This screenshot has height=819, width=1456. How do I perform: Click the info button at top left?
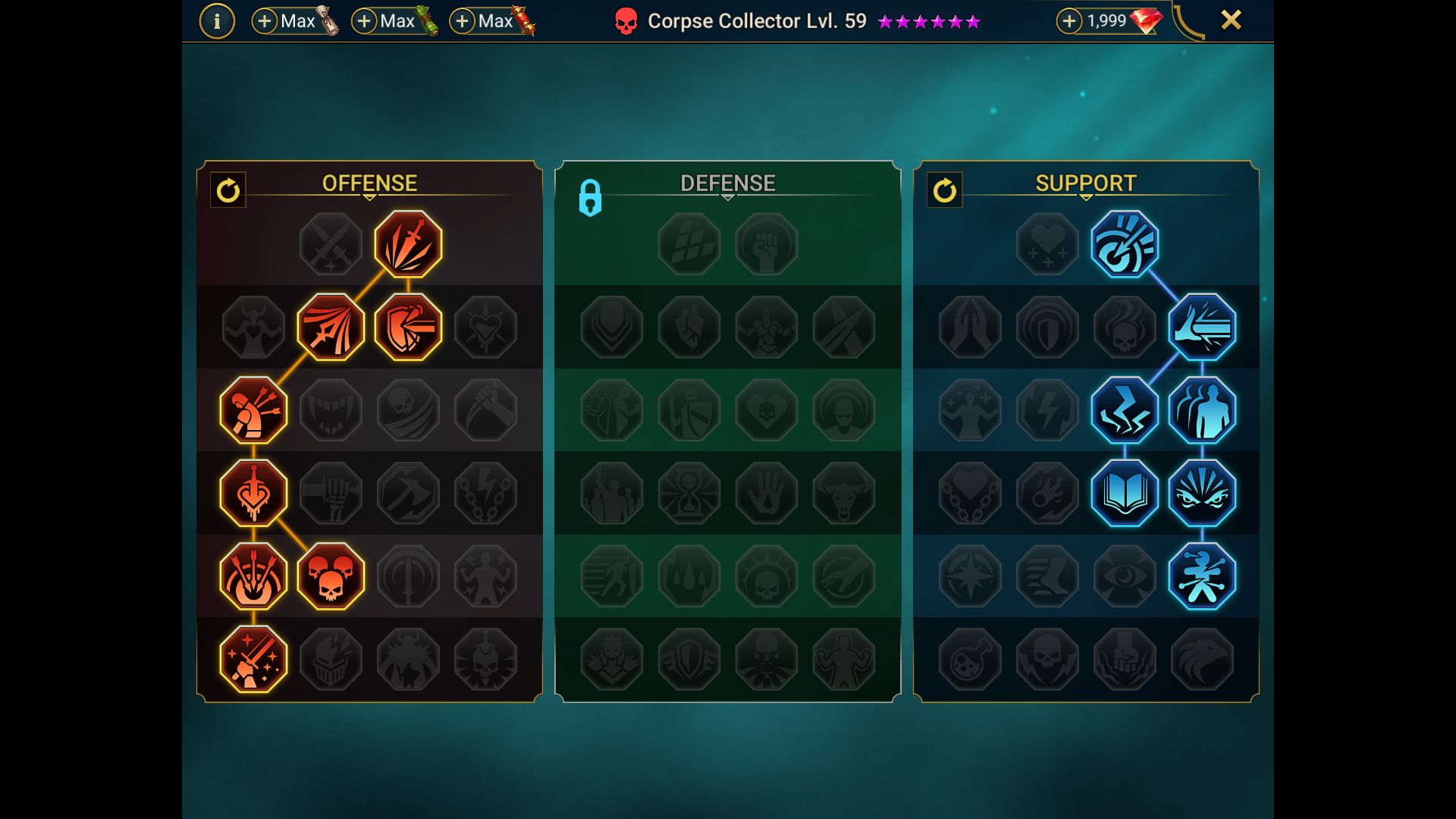click(x=217, y=21)
